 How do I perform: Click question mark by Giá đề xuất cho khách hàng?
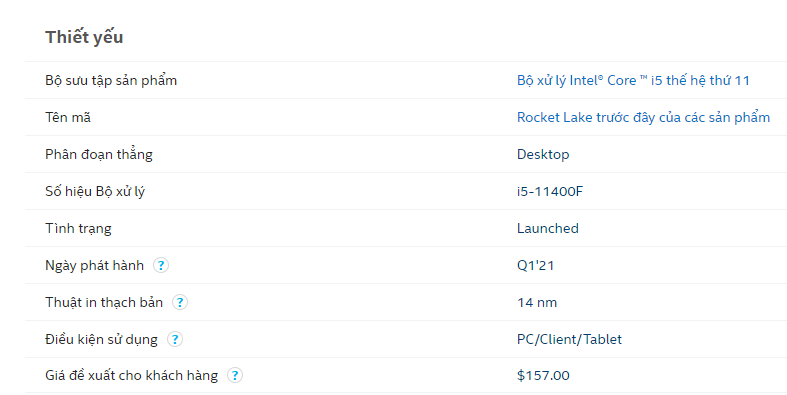(235, 375)
